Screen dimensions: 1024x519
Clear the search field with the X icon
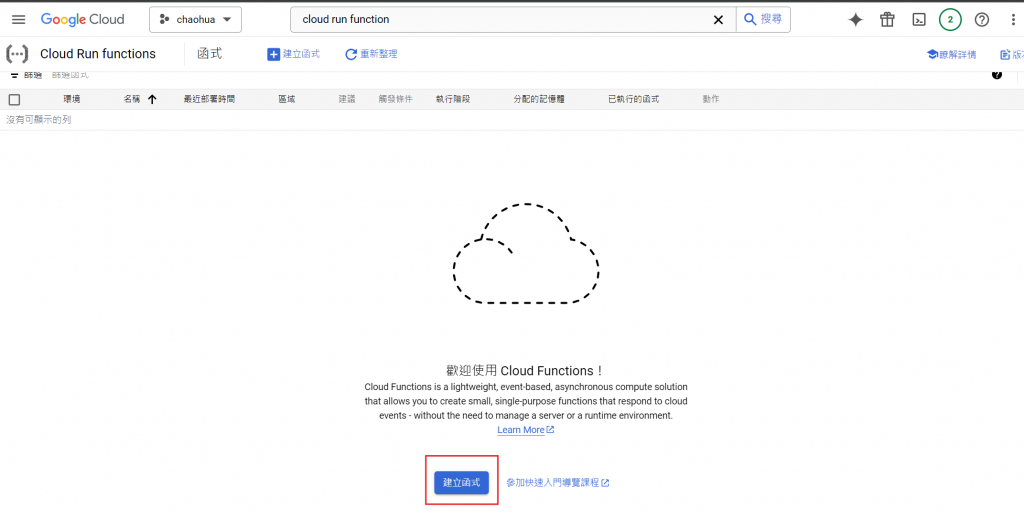pyautogui.click(x=718, y=20)
